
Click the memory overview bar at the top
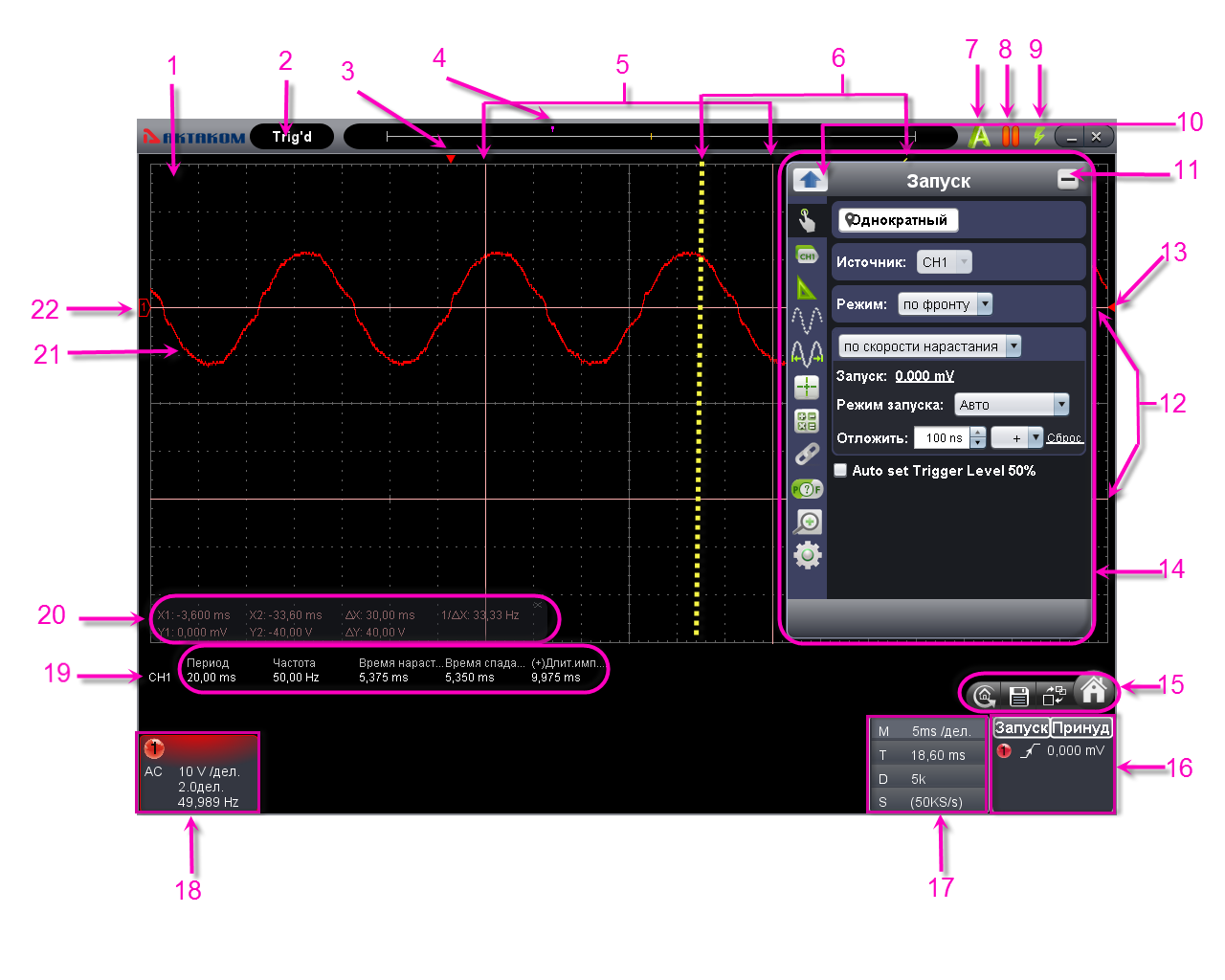pyautogui.click(x=650, y=137)
